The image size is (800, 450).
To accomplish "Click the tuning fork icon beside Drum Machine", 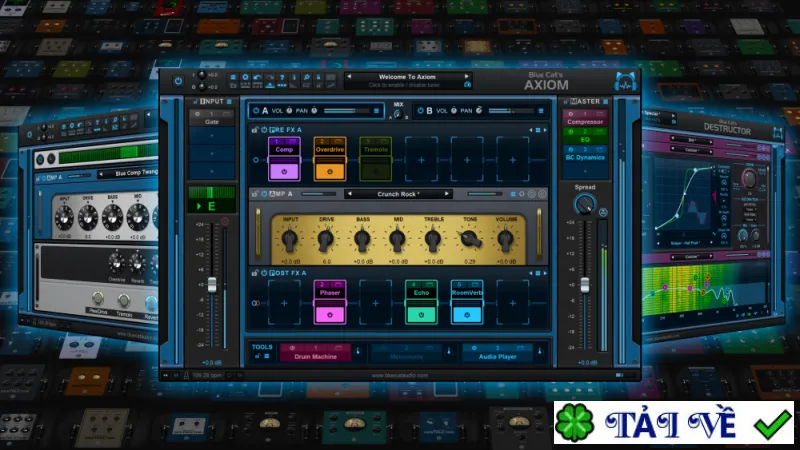I will click(x=358, y=352).
